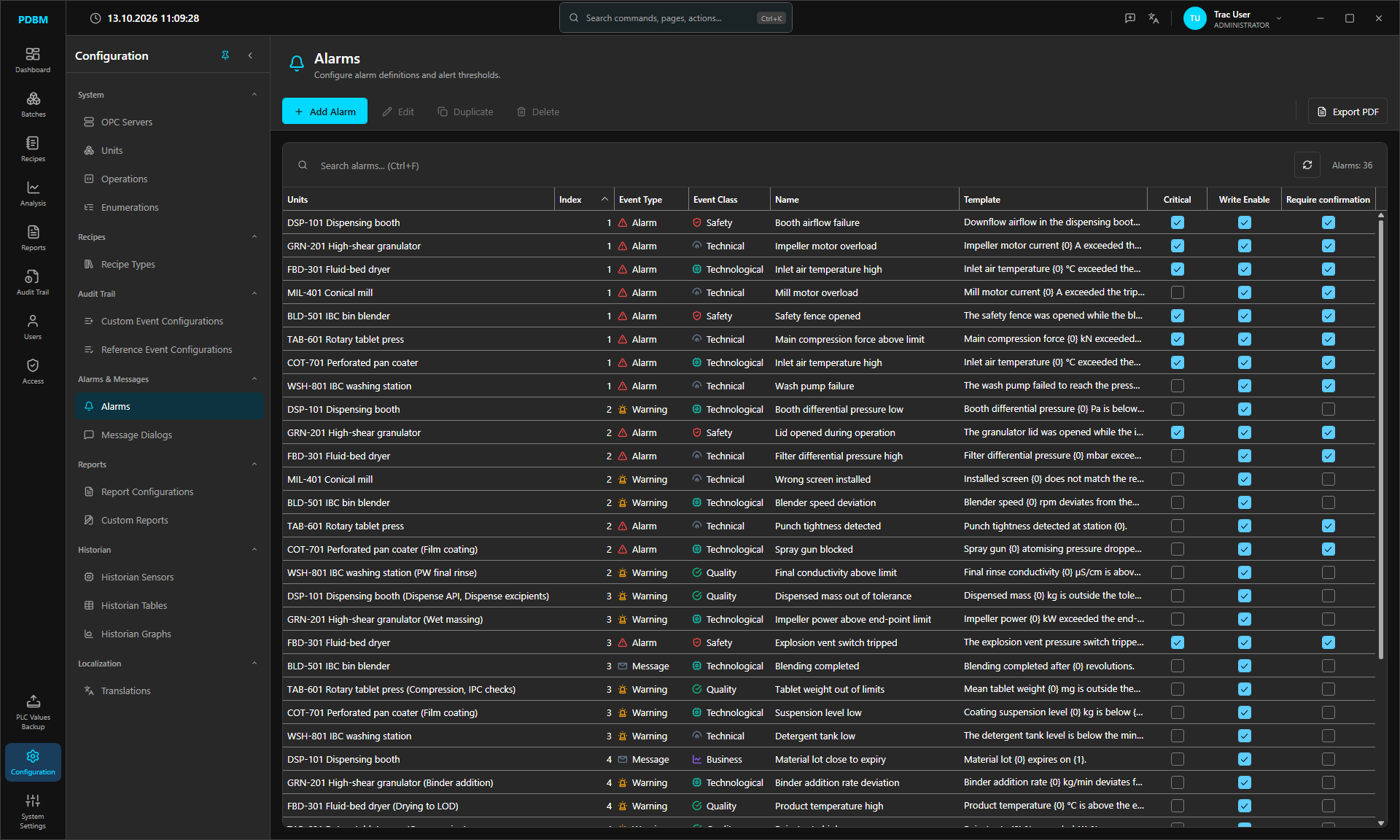Viewport: 1400px width, 840px height.
Task: Uncheck Critical for Booth airflow failure
Action: (1178, 222)
